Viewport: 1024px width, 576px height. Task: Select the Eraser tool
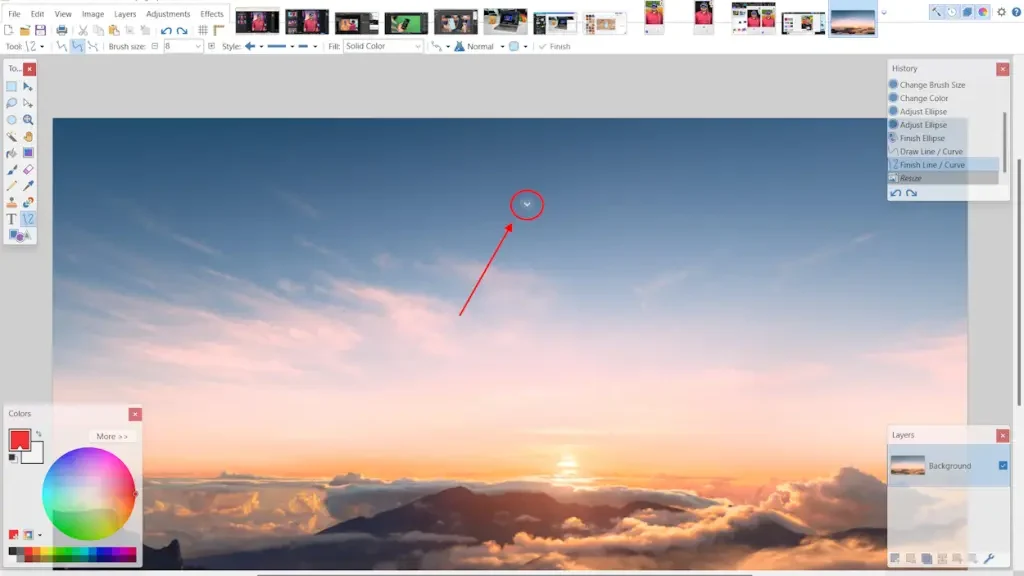coord(28,170)
